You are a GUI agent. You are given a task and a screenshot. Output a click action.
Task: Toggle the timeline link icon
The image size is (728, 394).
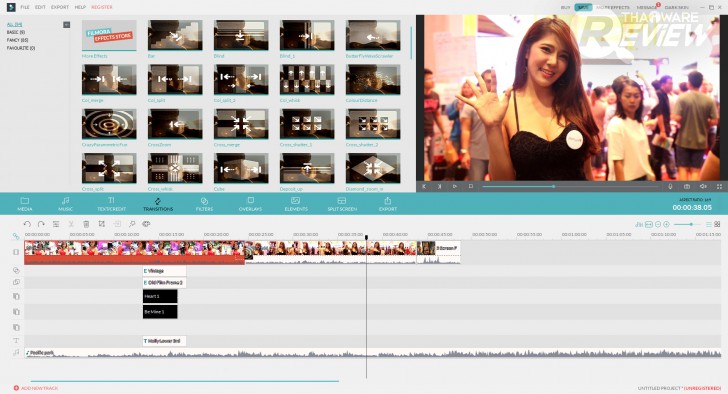[x=16, y=236]
